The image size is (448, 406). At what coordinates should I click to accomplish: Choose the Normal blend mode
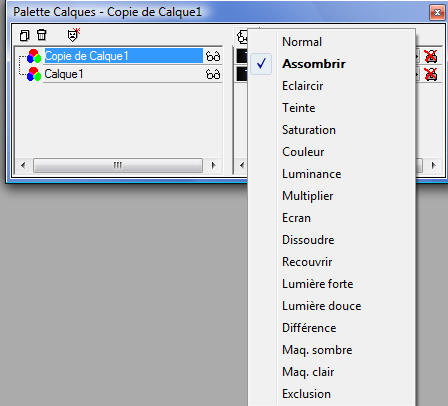302,42
